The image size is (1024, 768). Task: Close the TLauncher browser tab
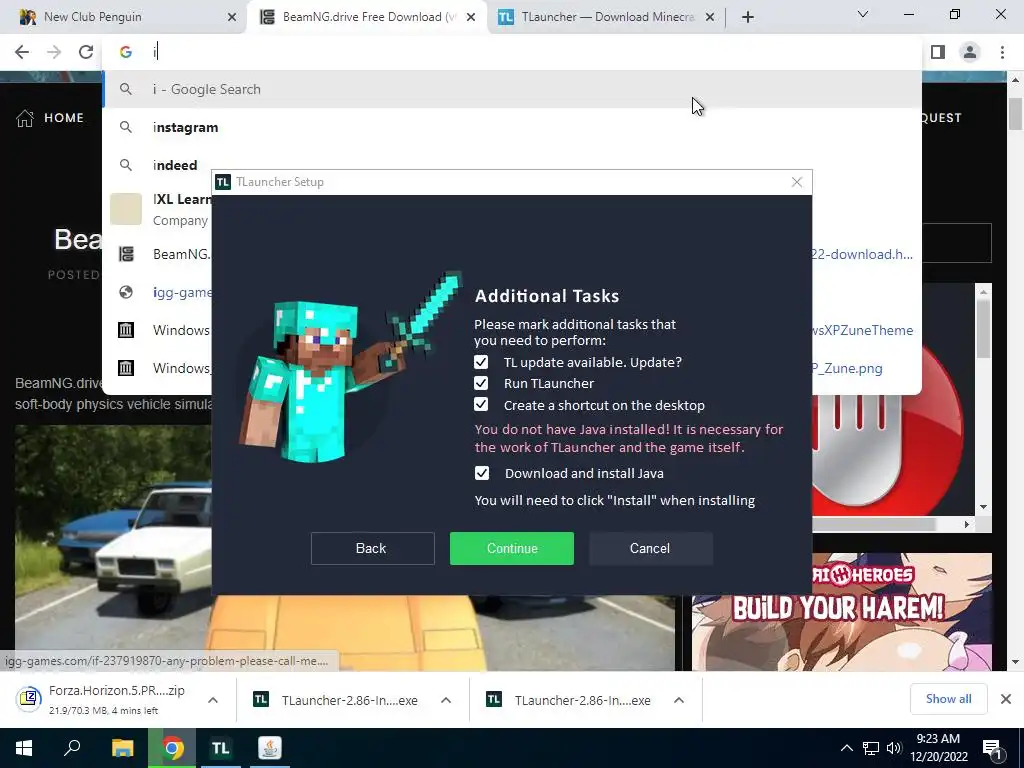[710, 17]
